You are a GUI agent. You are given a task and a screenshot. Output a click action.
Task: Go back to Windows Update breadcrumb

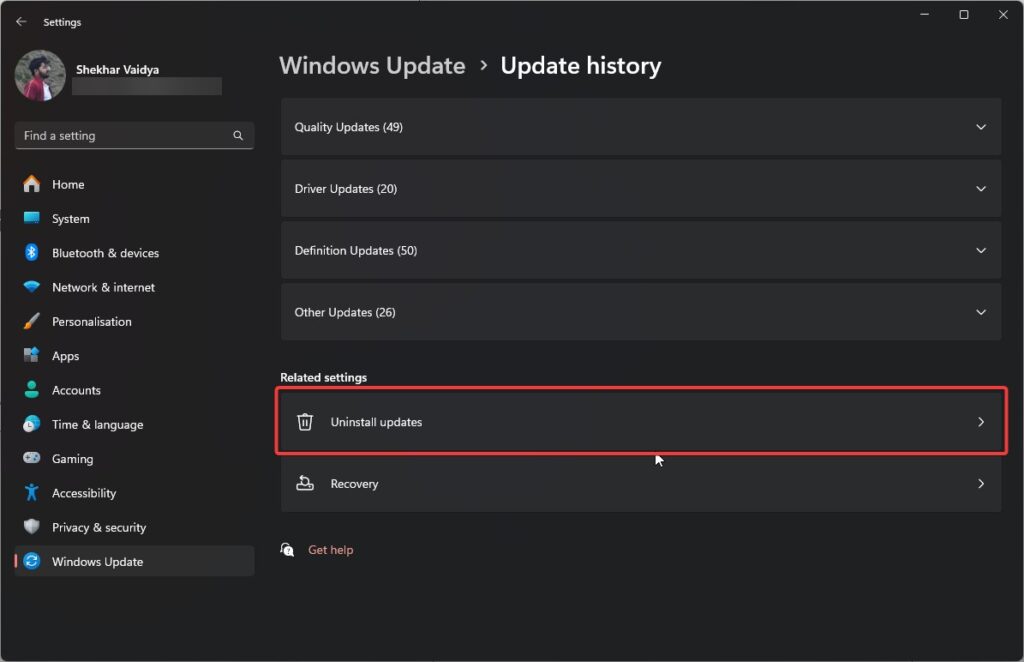coord(372,65)
